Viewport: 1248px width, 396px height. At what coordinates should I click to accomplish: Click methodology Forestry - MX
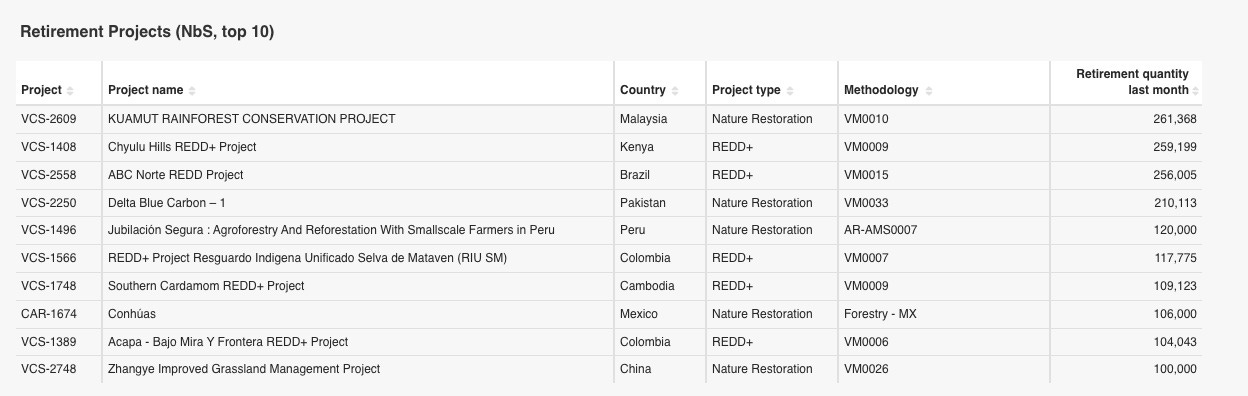point(880,314)
